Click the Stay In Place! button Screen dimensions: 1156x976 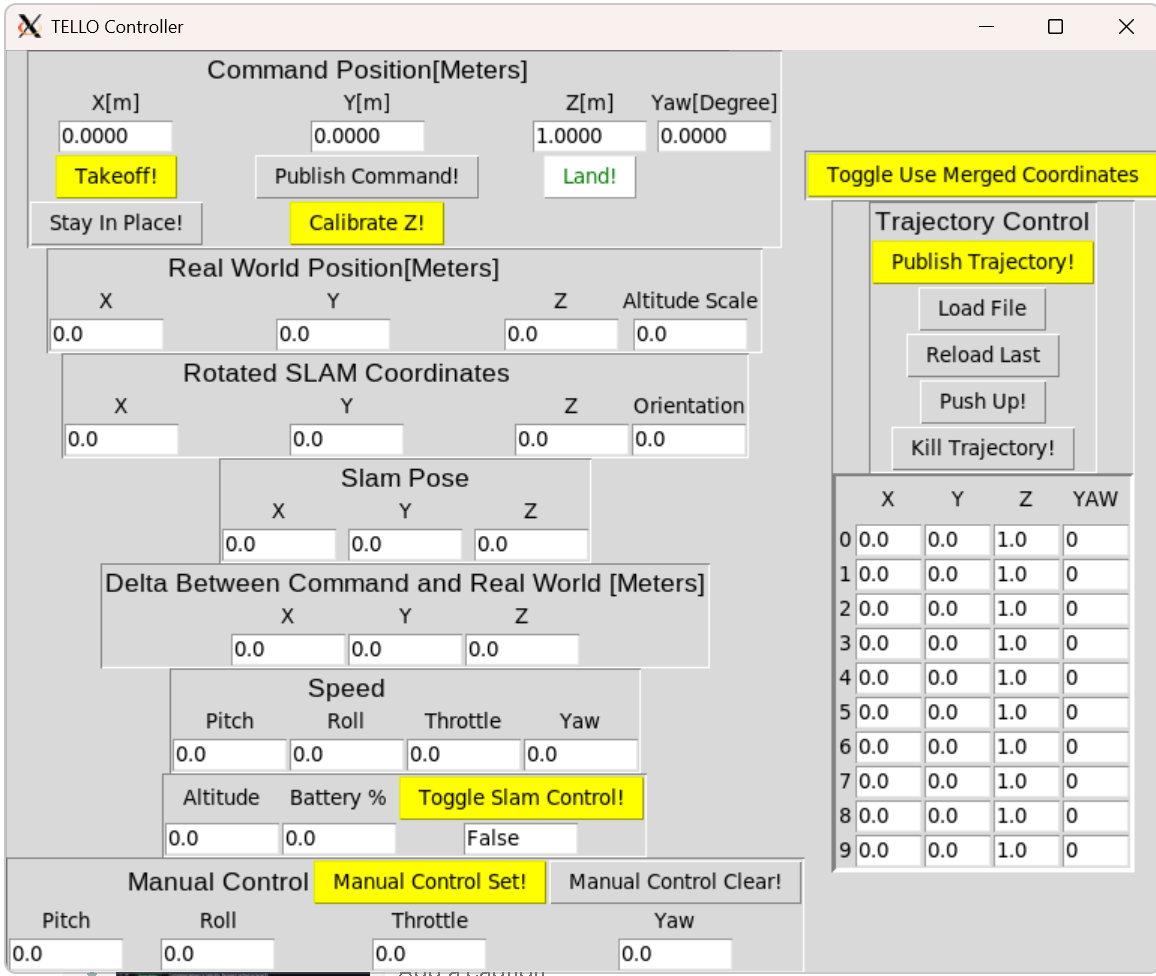(116, 223)
